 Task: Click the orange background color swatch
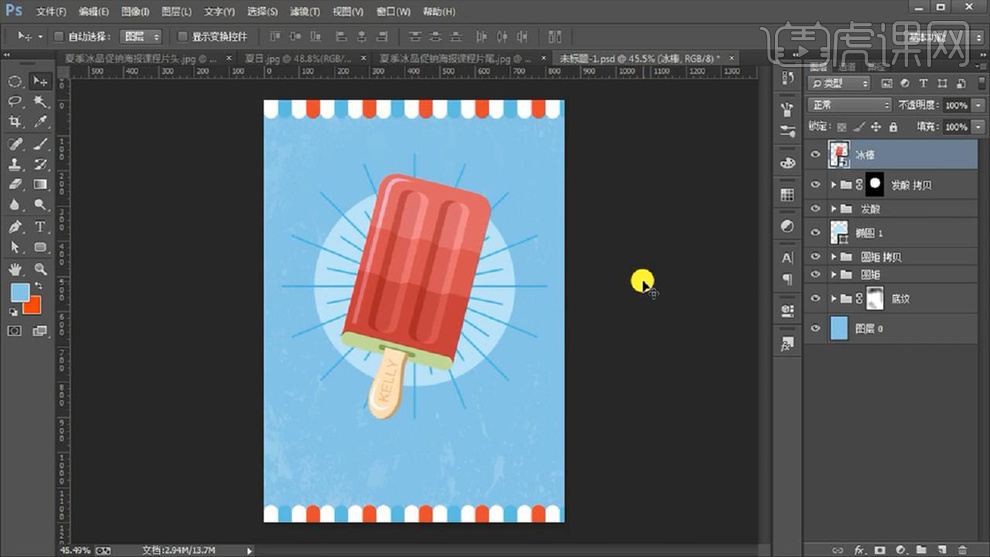(33, 305)
